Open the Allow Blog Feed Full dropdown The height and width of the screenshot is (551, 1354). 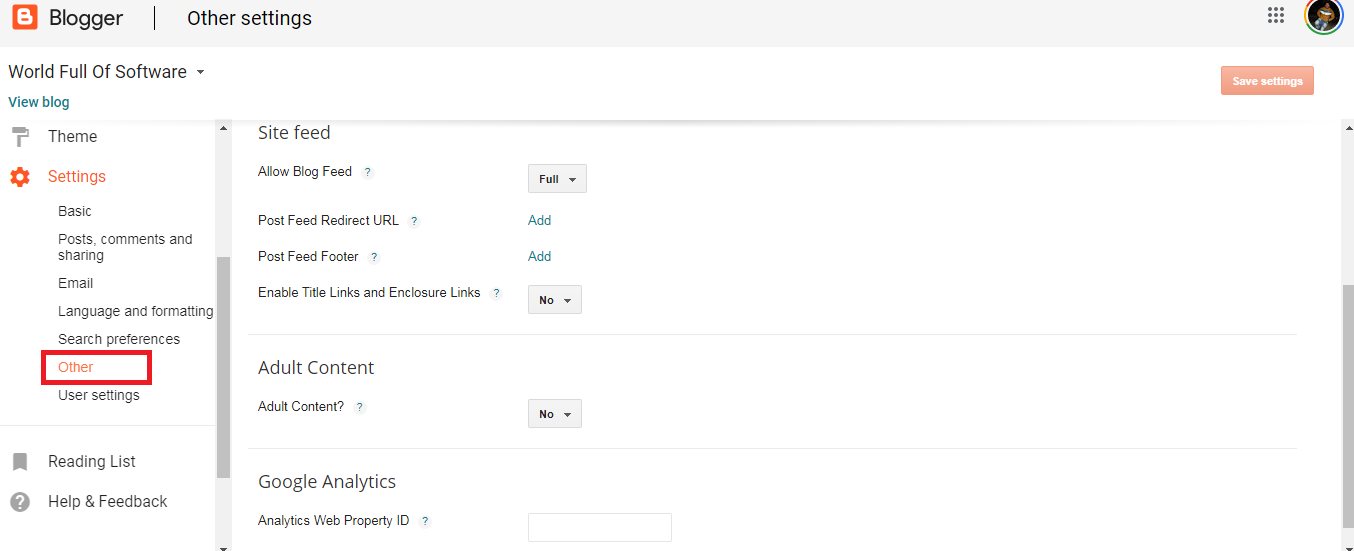pos(557,179)
